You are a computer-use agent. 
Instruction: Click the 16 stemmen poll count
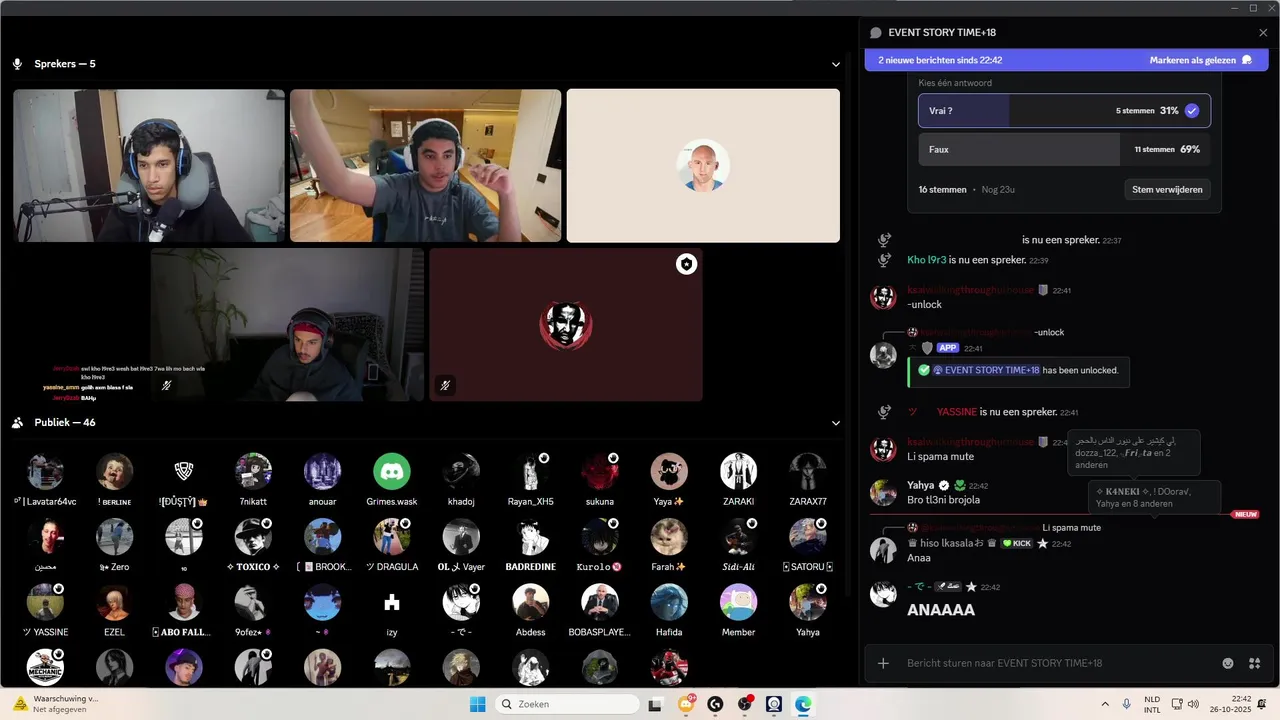click(943, 189)
